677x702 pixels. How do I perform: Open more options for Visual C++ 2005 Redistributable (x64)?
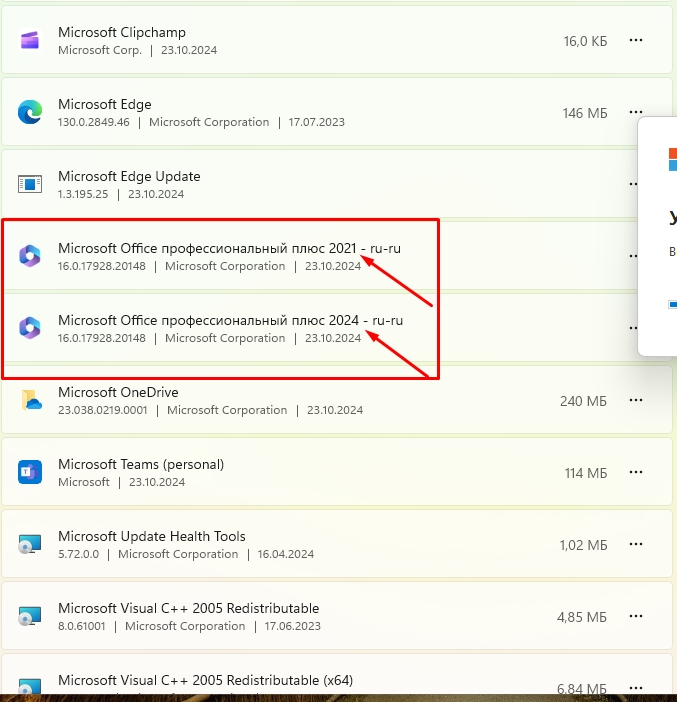tap(636, 688)
